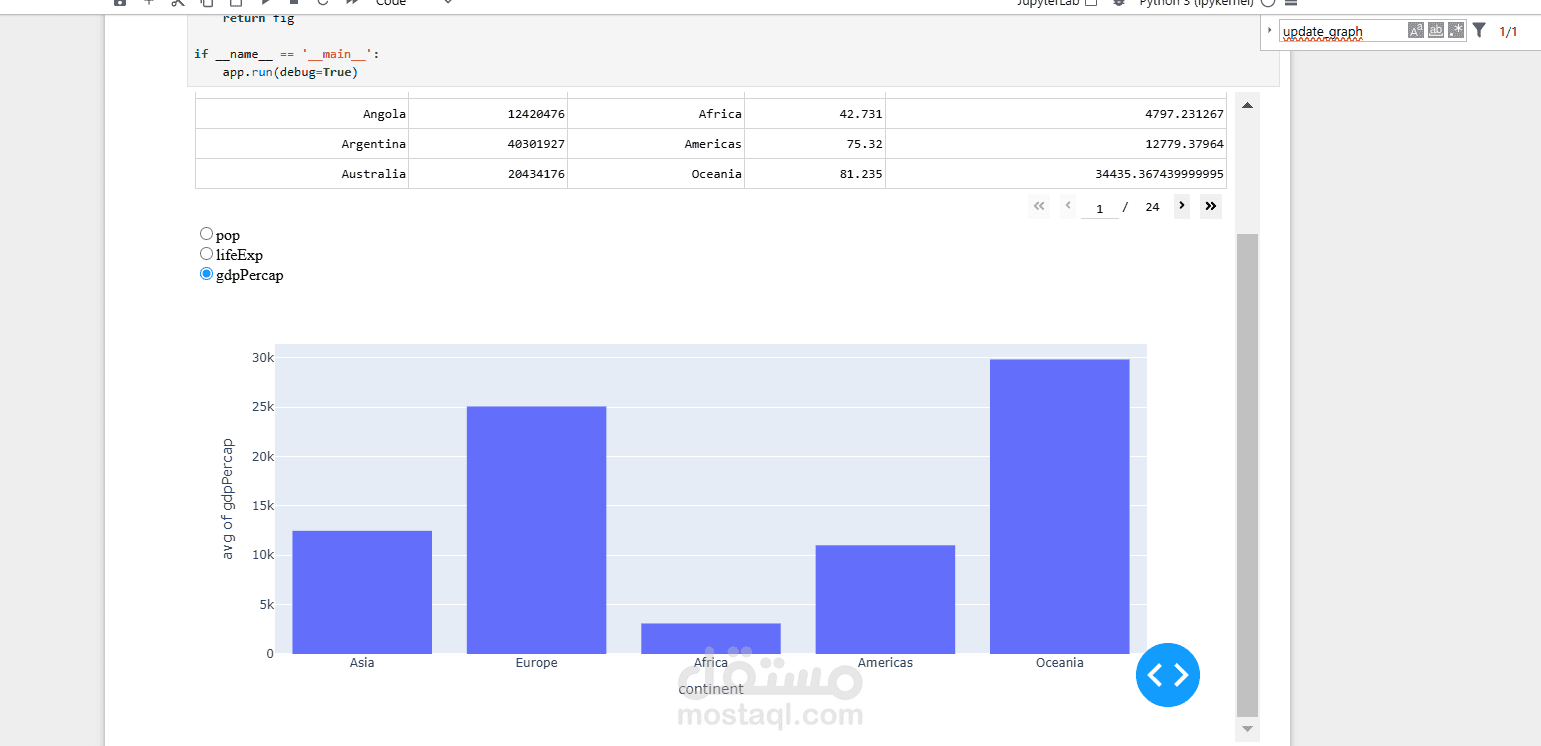Click the 1/1 search match count

(x=1508, y=32)
